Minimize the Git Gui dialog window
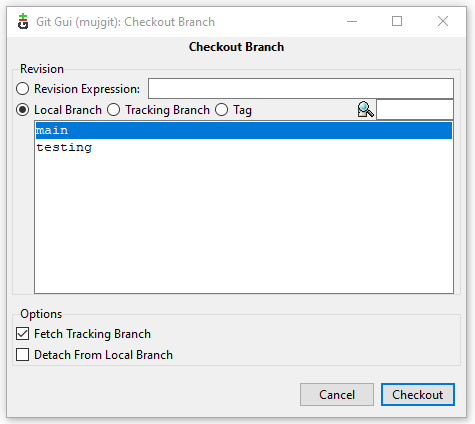Image resolution: width=475 pixels, height=424 pixels. click(352, 22)
